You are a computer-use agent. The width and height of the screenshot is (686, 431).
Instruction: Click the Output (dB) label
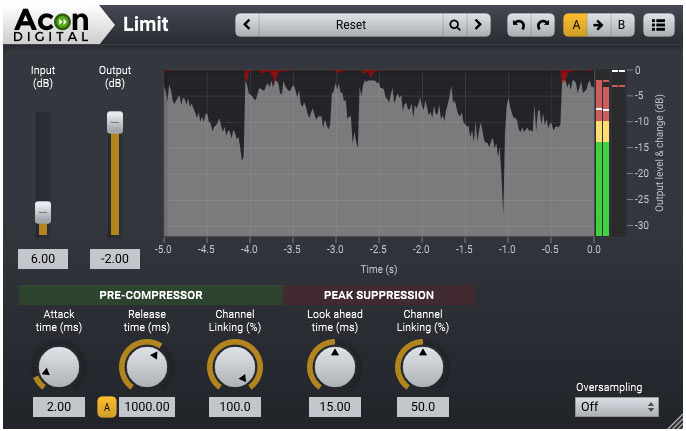[115, 77]
